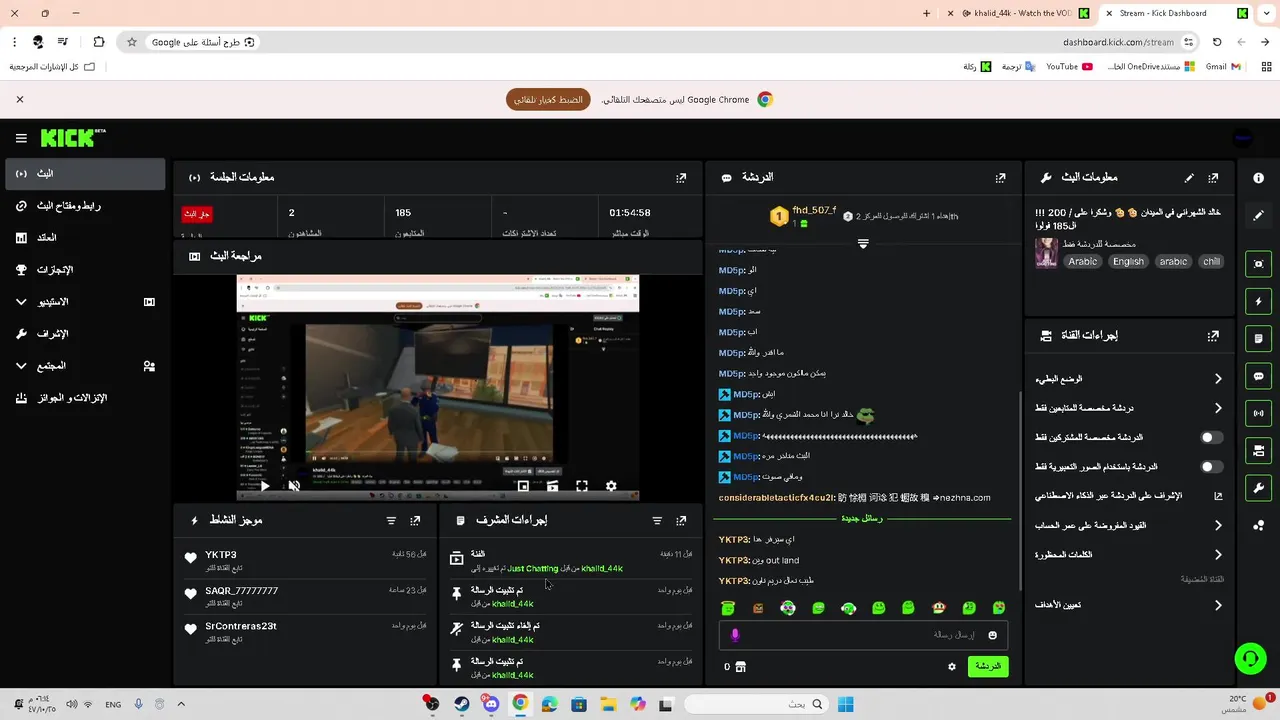This screenshot has width=1280, height=720.
Task: Toggle the channel actions widget in the right rail
Action: pyautogui.click(x=1258, y=450)
